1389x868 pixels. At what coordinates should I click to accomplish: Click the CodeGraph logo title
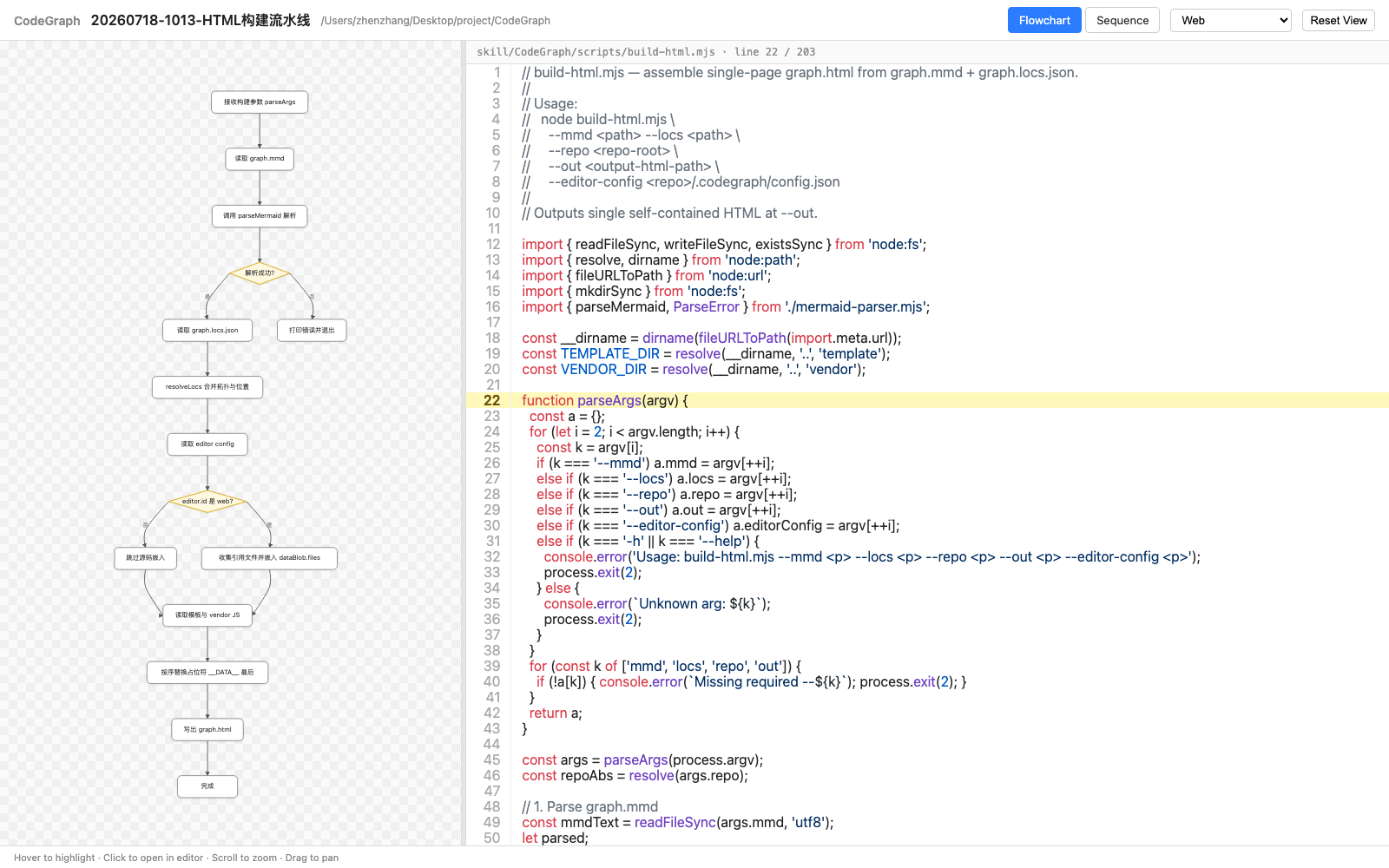47,21
